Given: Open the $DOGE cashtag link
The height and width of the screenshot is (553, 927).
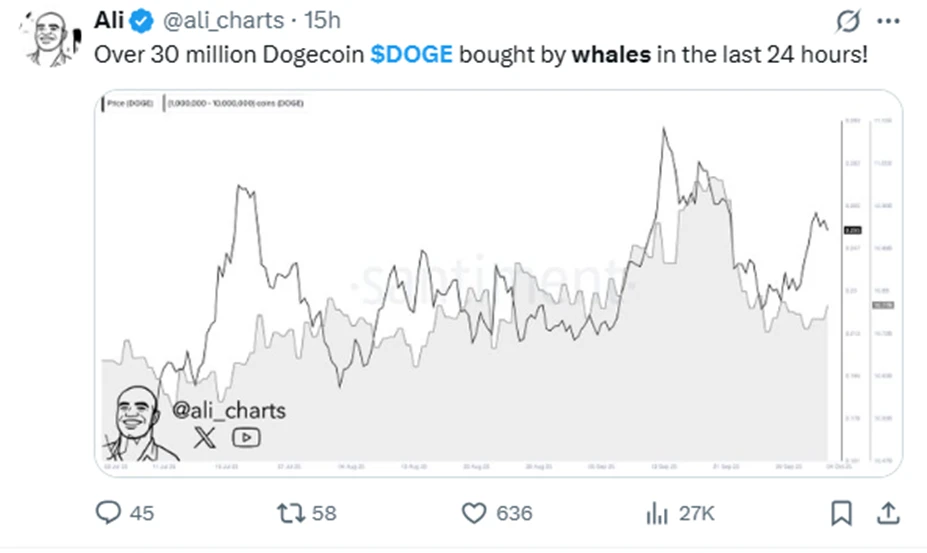Looking at the screenshot, I should point(411,53).
